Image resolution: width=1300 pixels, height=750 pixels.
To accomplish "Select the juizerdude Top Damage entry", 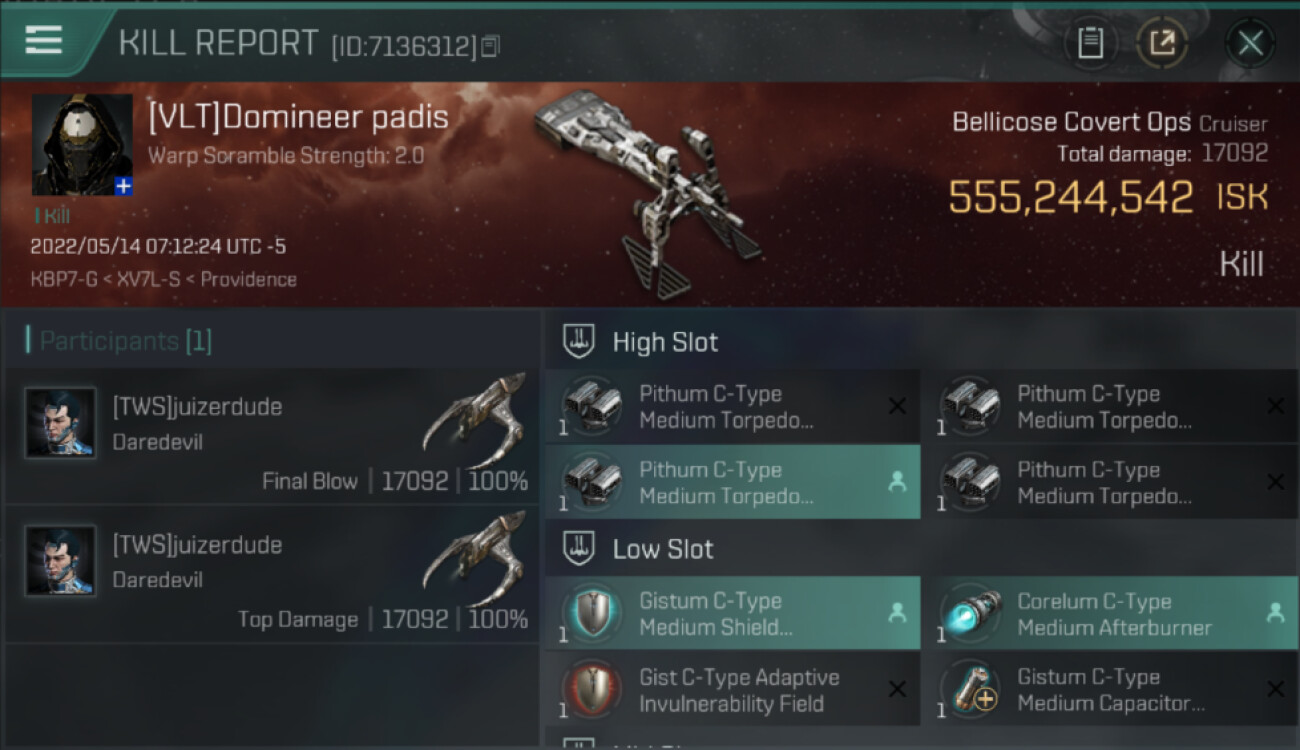I will point(272,573).
